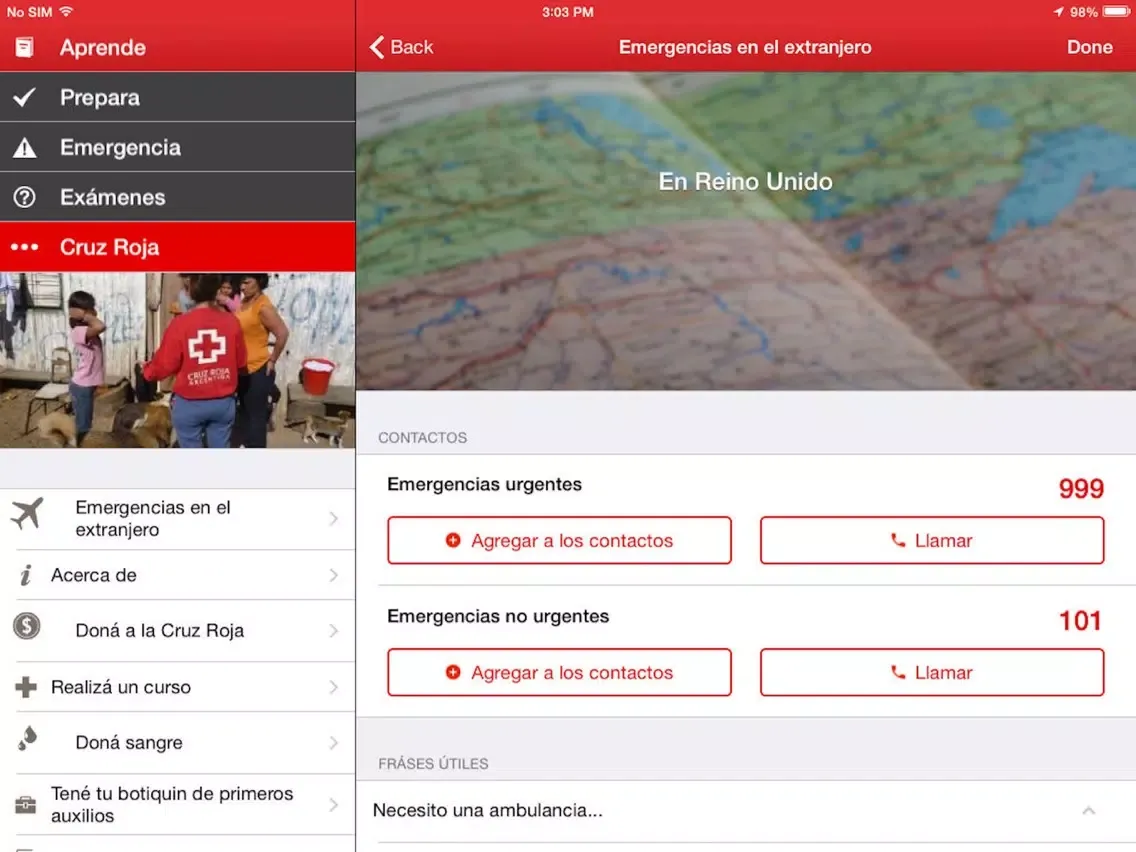The height and width of the screenshot is (852, 1136).
Task: Tap the first aid kit briefcase icon
Action: click(x=25, y=804)
